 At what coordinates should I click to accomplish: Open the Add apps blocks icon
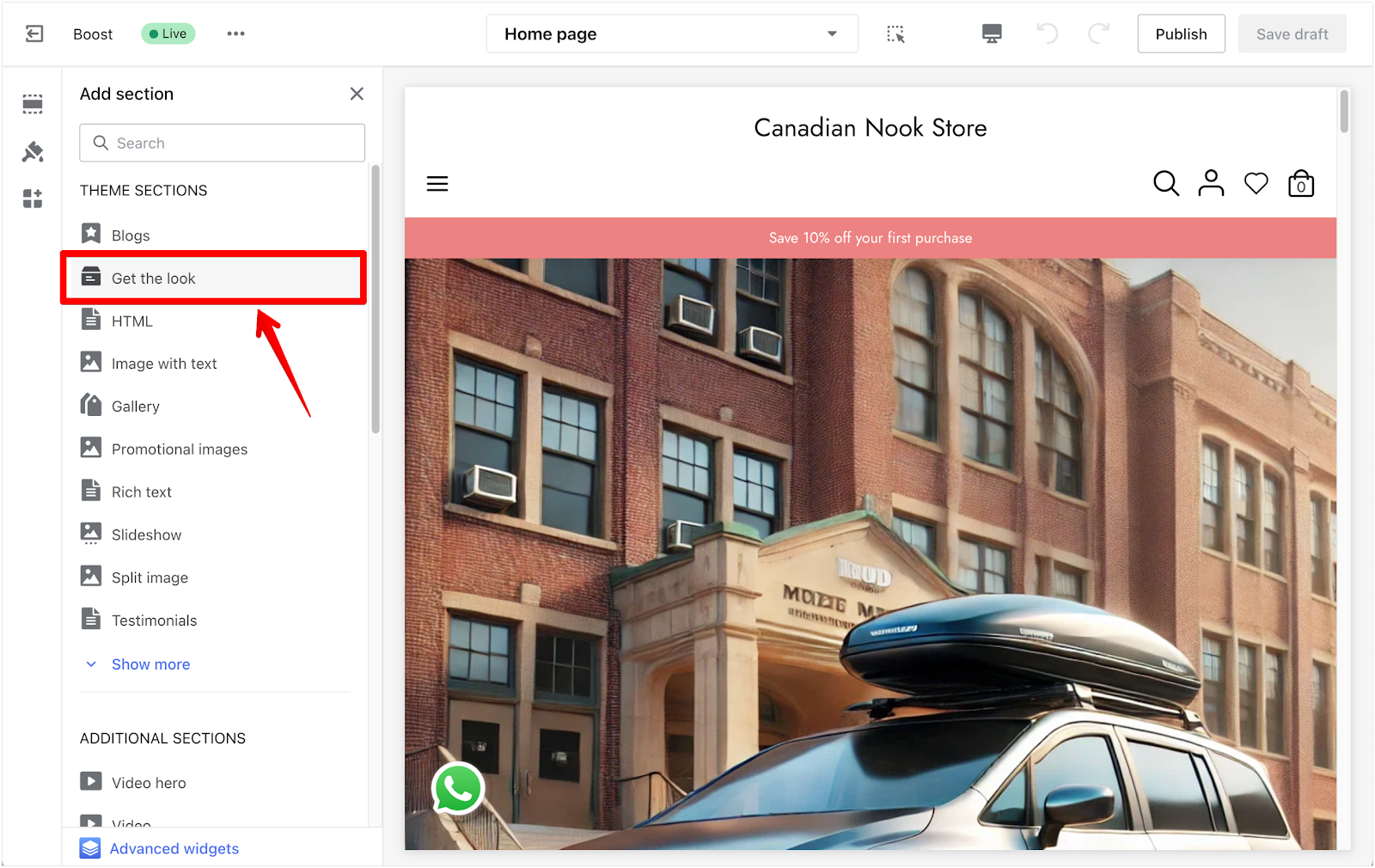[33, 199]
